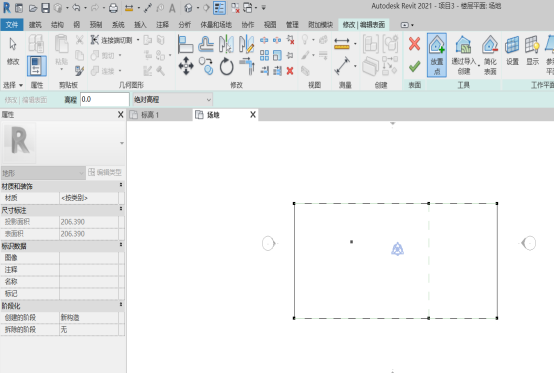Click Text 'A' icon in quick access toolbar
554x374 pixels.
[x=172, y=8]
